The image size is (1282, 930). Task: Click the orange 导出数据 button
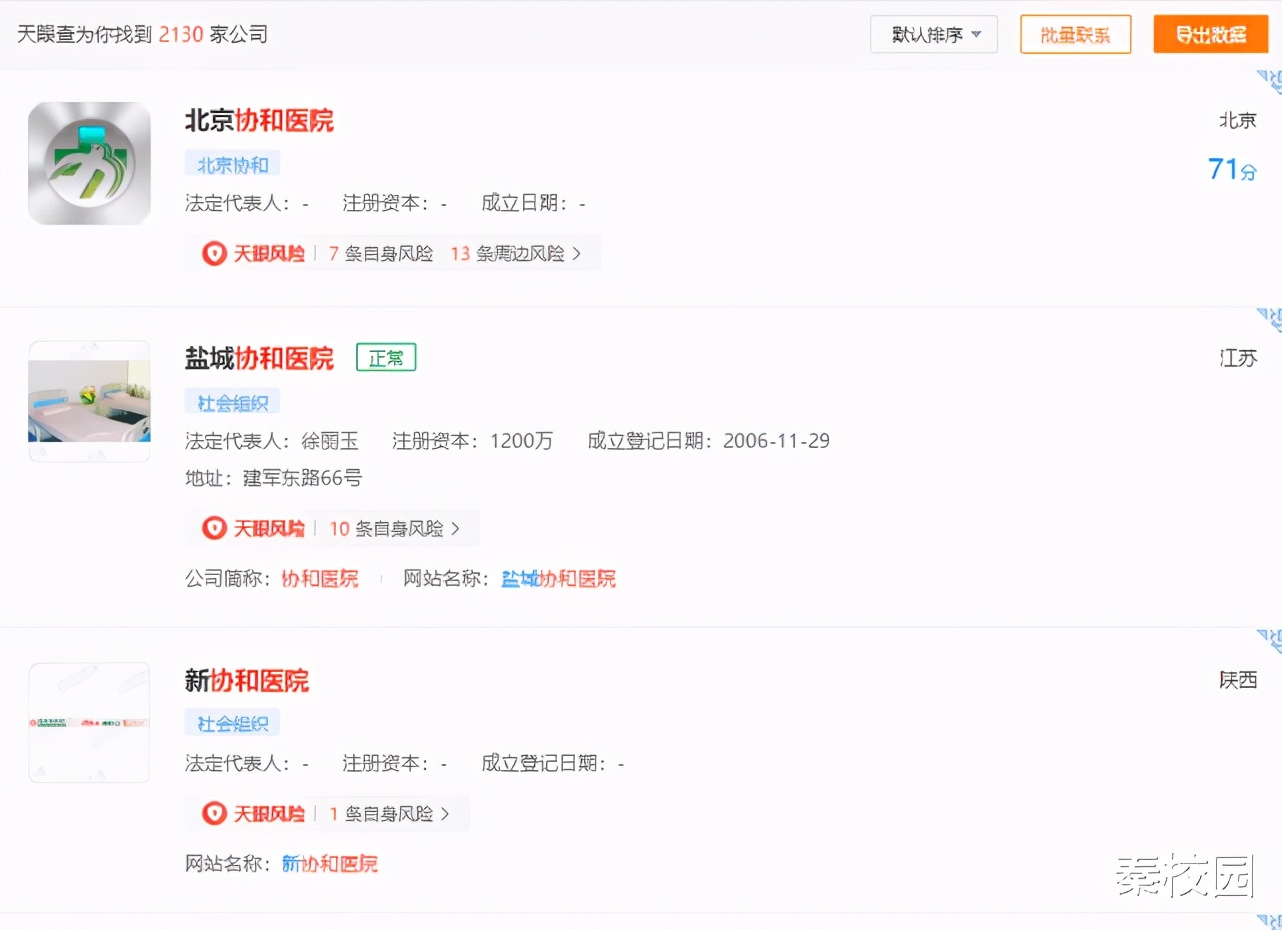click(1210, 33)
